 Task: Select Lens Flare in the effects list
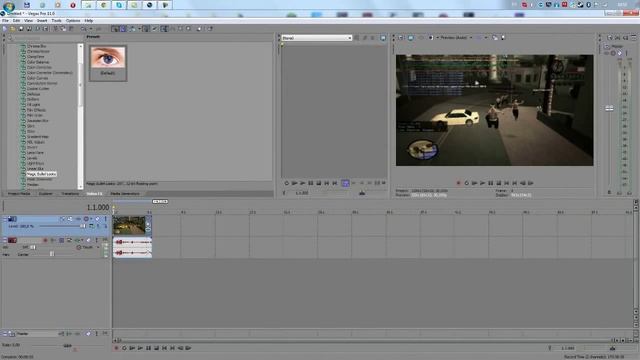pos(35,153)
